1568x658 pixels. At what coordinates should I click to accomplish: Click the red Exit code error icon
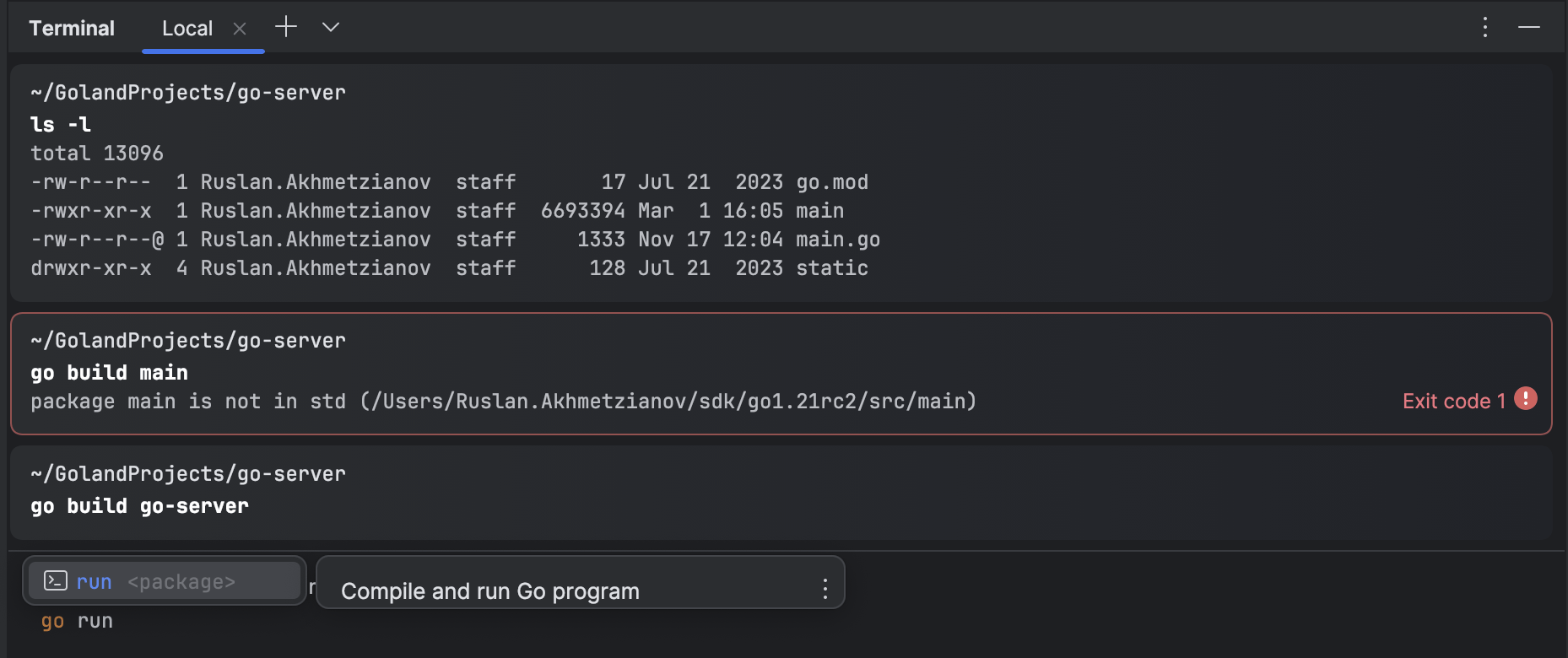1526,398
